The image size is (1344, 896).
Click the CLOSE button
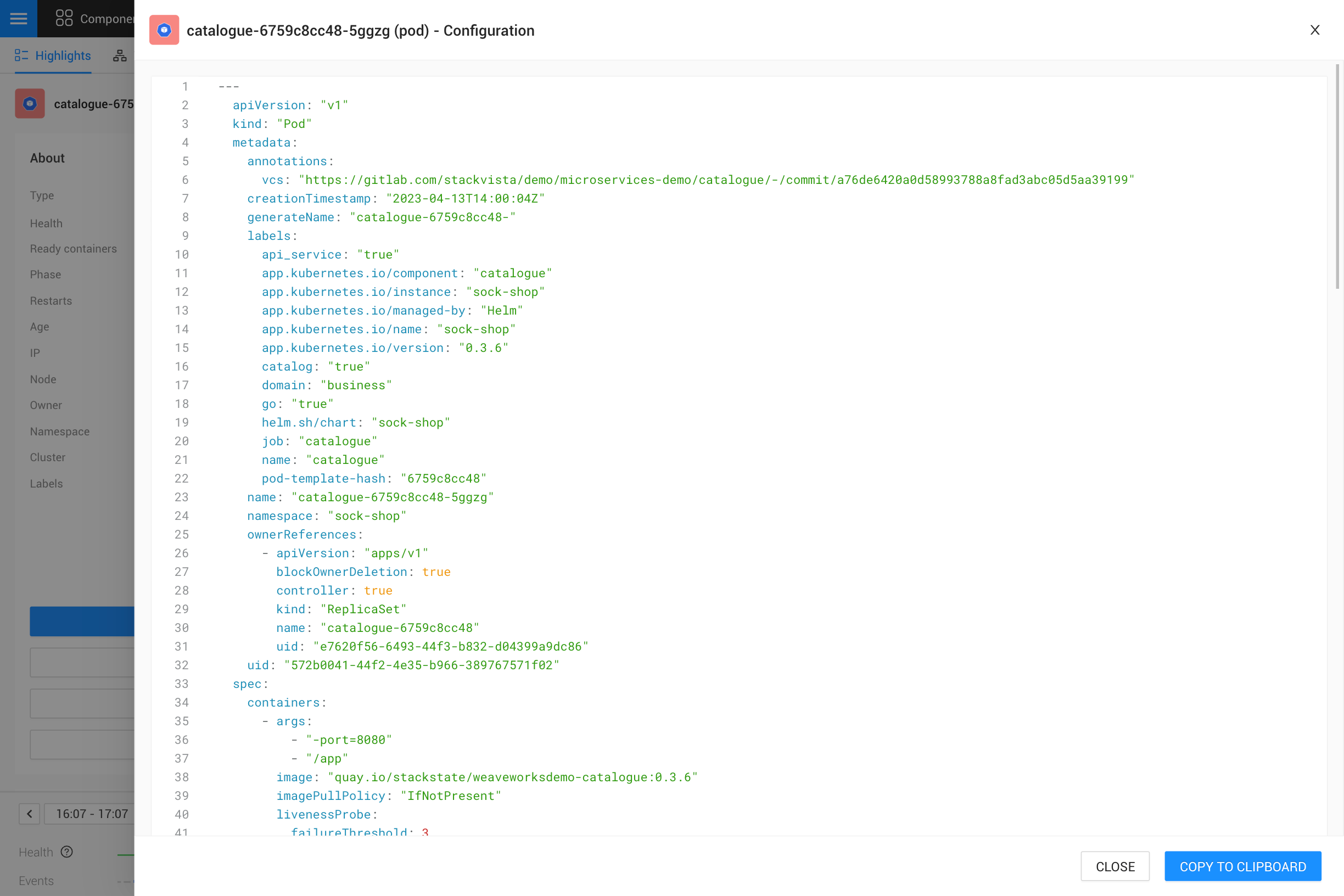pos(1115,866)
